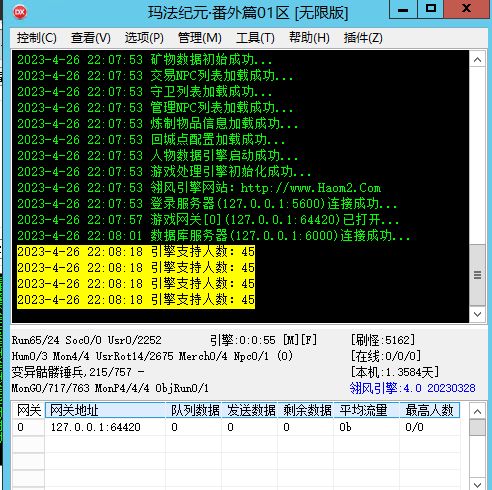Screen dimensions: 492x490
Task: Click log panel scroll-up arrow
Action: click(x=477, y=59)
